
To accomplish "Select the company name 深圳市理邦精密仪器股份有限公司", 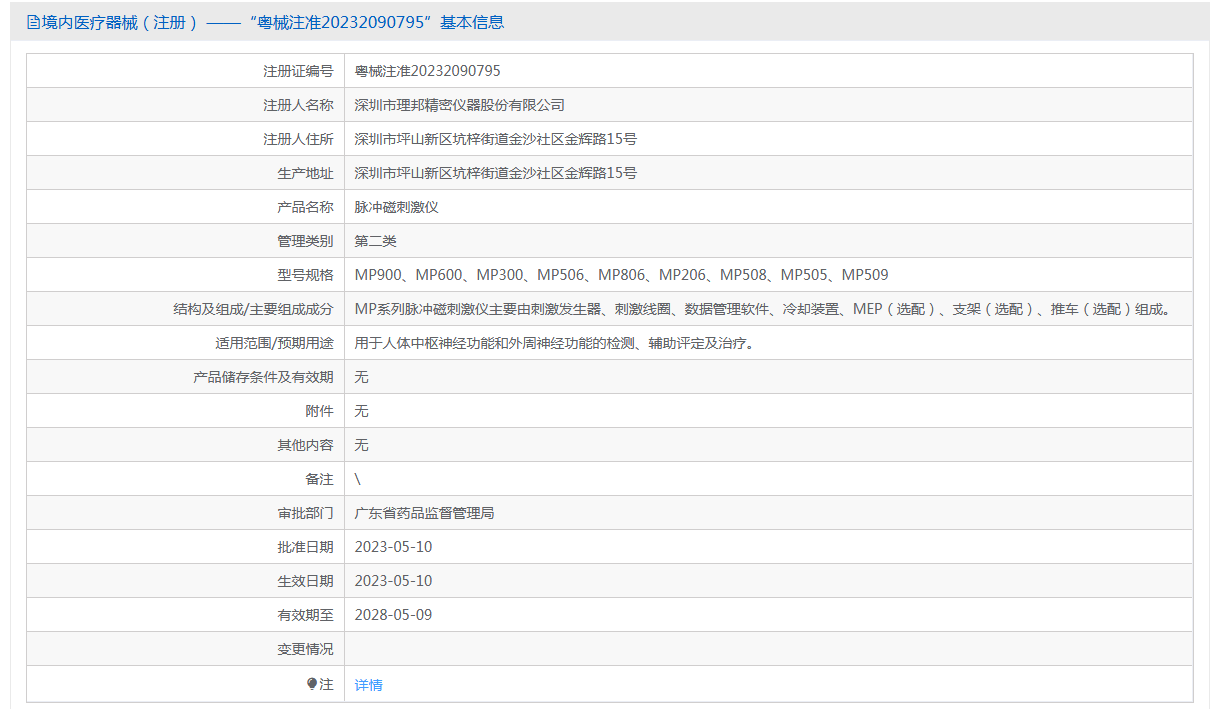I will point(460,105).
